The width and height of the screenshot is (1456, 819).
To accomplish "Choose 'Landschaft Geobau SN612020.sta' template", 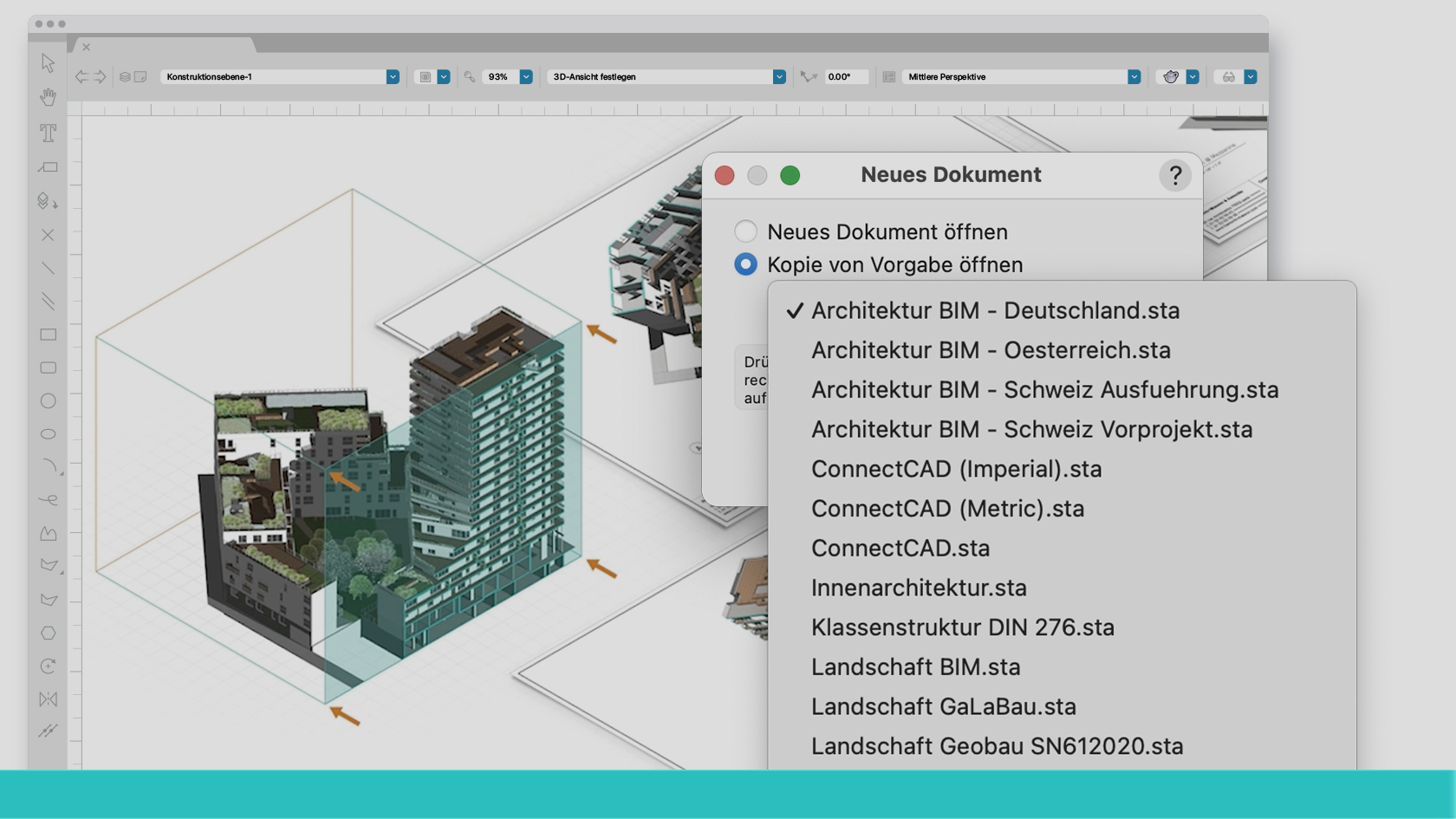I will tap(1062, 746).
